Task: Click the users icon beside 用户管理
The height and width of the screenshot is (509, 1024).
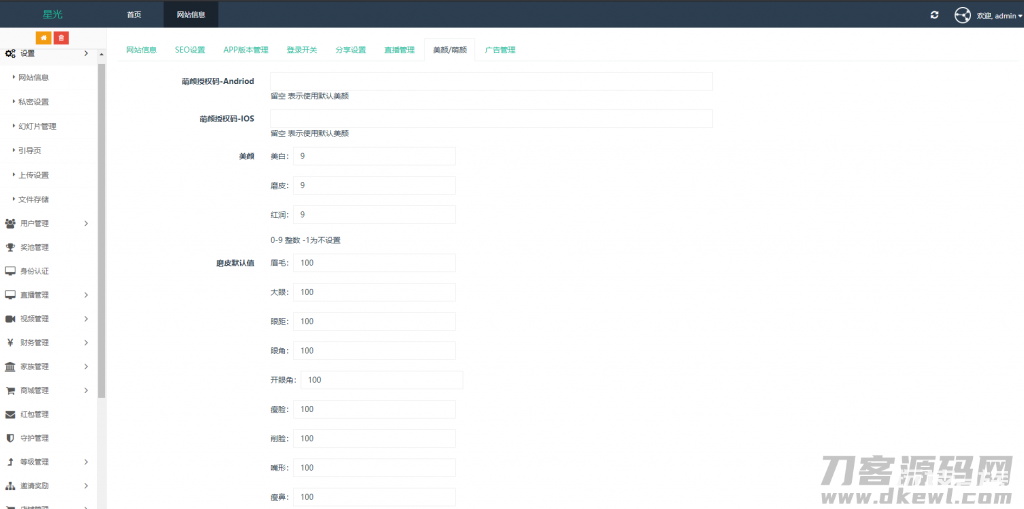Action: [10, 223]
